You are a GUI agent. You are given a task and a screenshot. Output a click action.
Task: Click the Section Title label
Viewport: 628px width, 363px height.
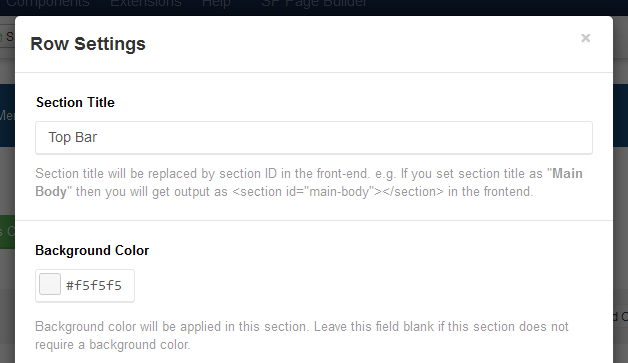[75, 103]
